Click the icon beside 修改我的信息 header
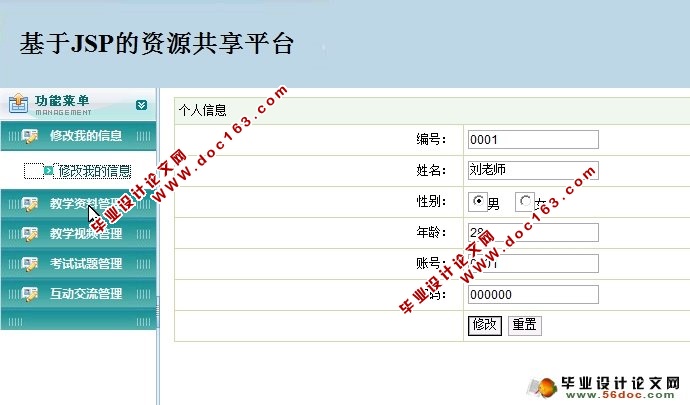The height and width of the screenshot is (405, 690). [30, 136]
